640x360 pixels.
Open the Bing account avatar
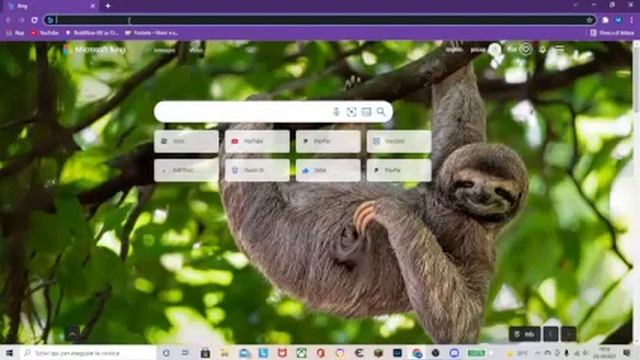(x=495, y=49)
